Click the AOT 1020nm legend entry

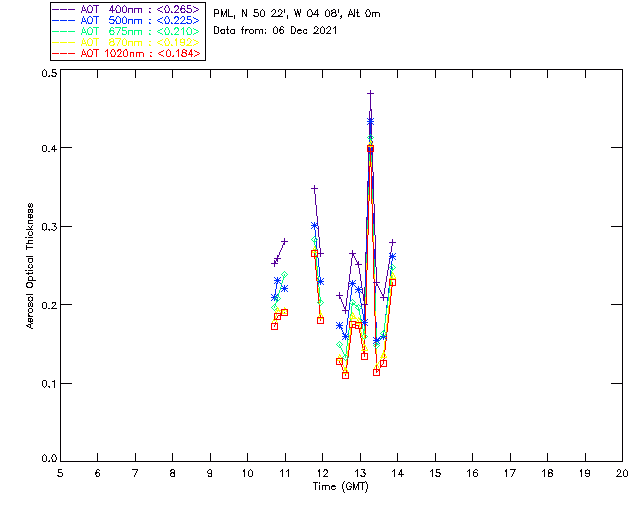126,53
